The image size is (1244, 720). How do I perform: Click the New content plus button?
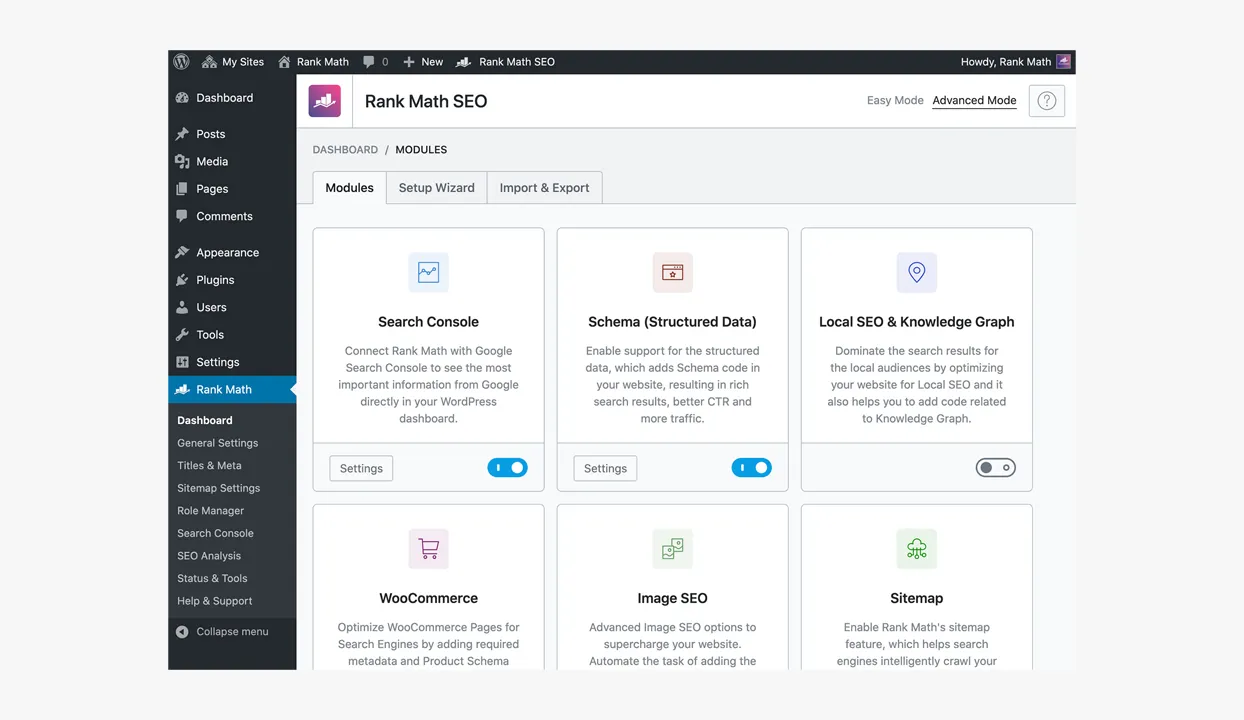click(x=423, y=62)
